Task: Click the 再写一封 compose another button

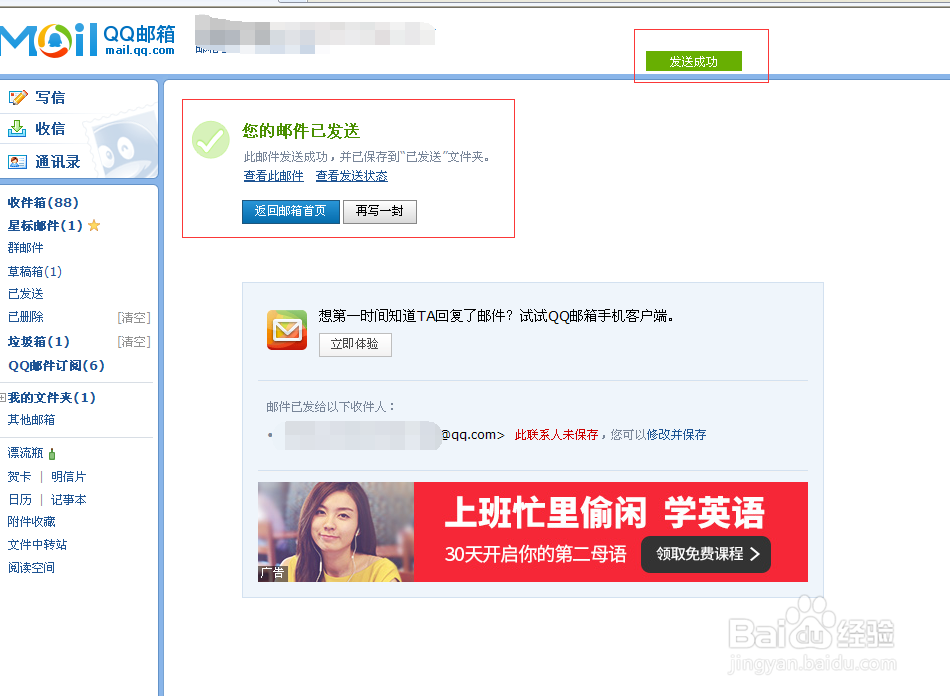Action: (x=380, y=211)
